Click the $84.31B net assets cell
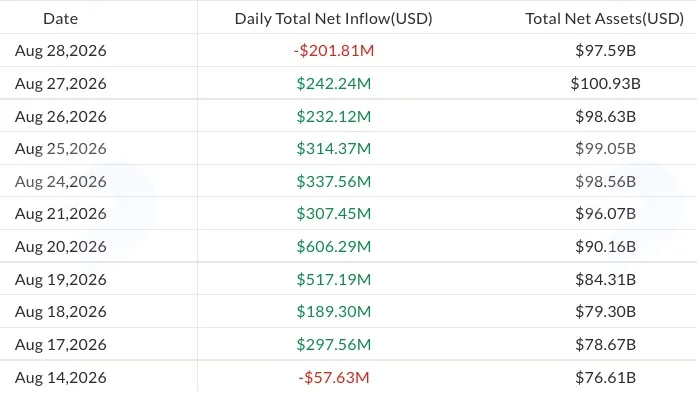The height and width of the screenshot is (399, 697). click(x=605, y=279)
